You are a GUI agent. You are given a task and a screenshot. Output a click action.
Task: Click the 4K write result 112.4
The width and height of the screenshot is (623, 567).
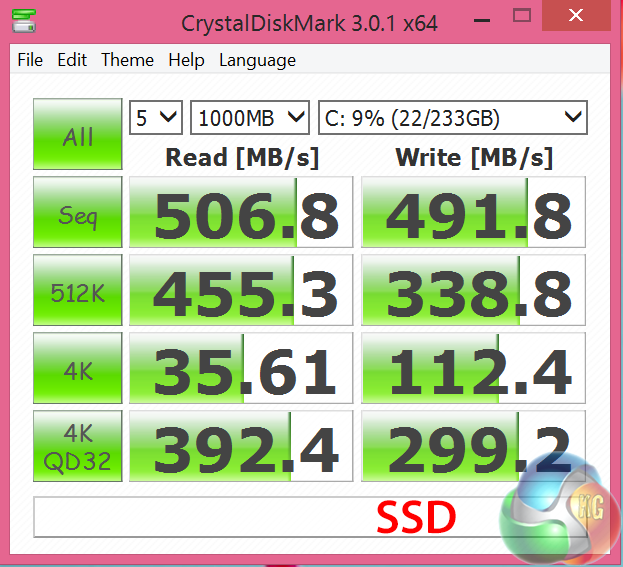click(x=473, y=368)
